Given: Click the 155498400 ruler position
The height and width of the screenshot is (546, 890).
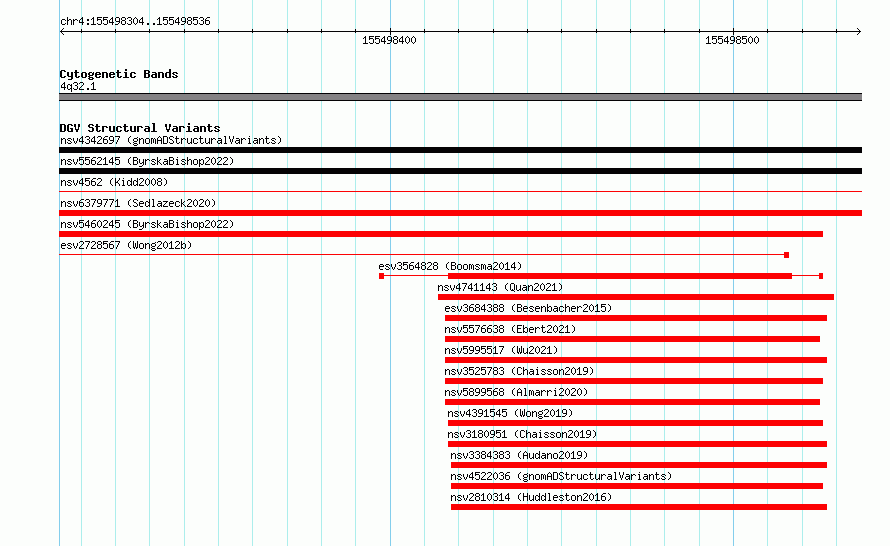Looking at the screenshot, I should (389, 40).
